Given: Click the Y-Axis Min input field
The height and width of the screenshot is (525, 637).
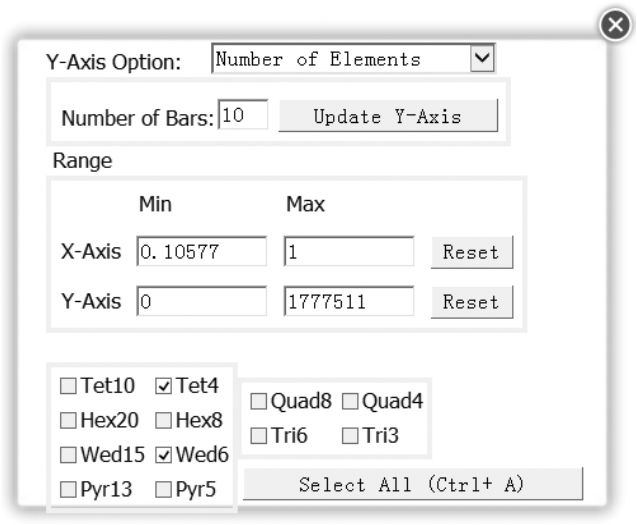Looking at the screenshot, I should [x=201, y=302].
